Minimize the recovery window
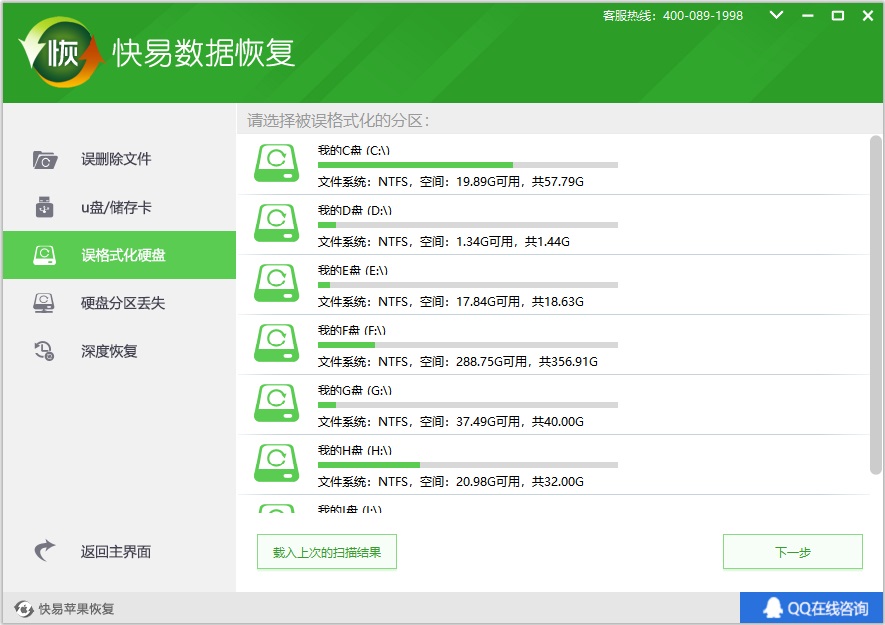Screen dimensions: 885x625 (x=808, y=16)
